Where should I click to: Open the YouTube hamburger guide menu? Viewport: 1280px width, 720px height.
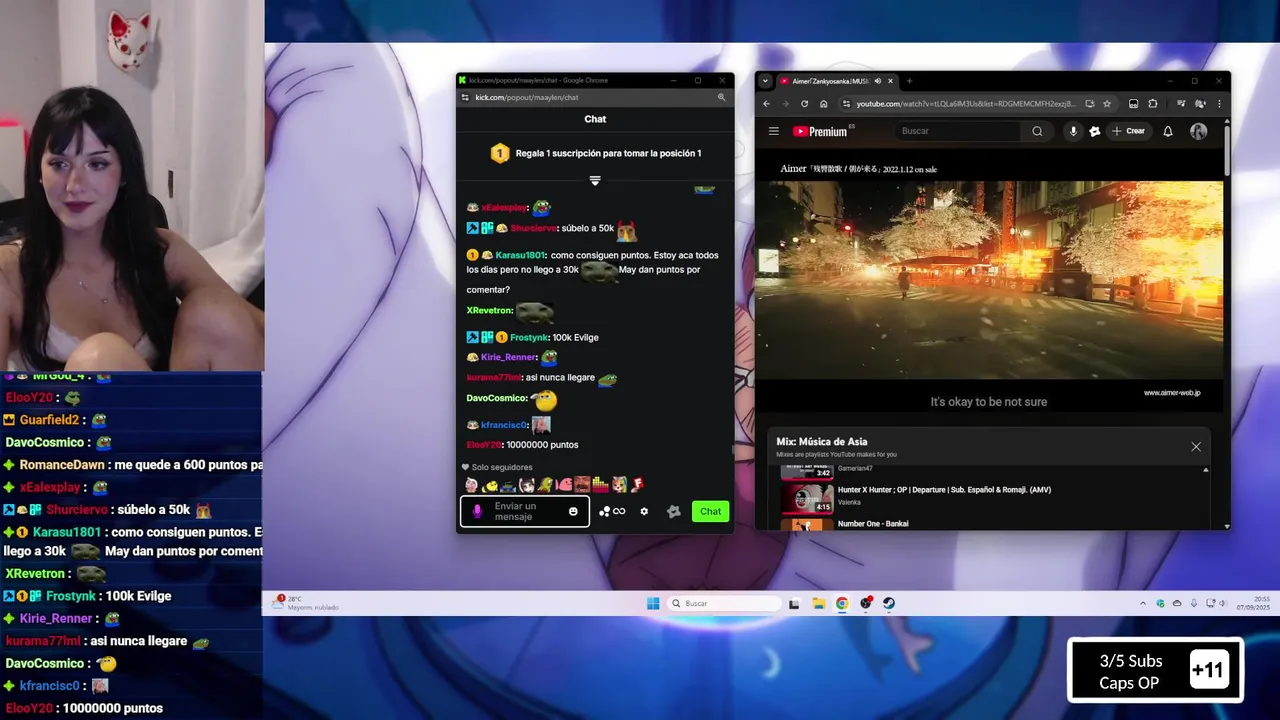tap(773, 131)
